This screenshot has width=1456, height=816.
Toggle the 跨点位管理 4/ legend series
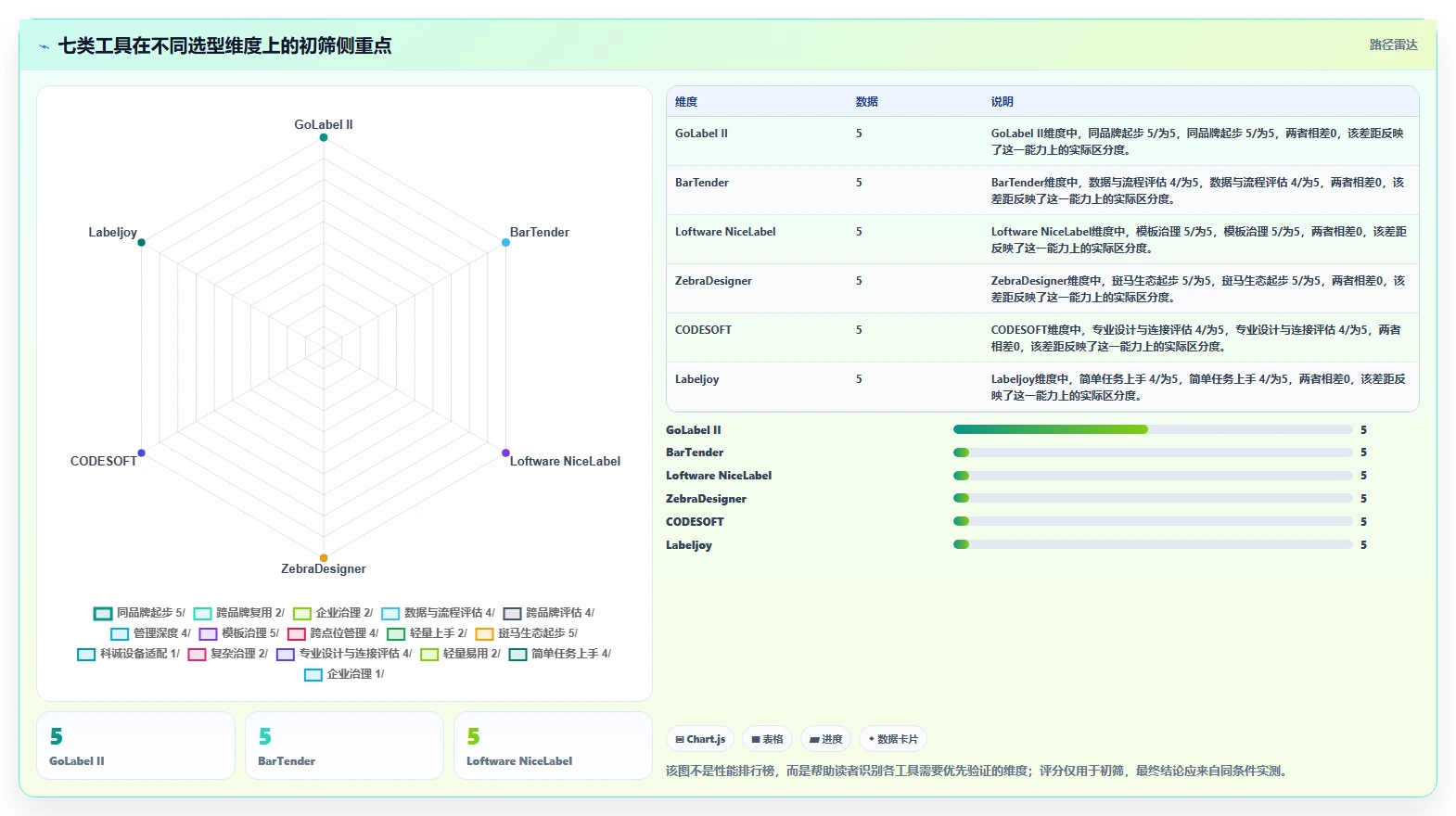pos(333,633)
